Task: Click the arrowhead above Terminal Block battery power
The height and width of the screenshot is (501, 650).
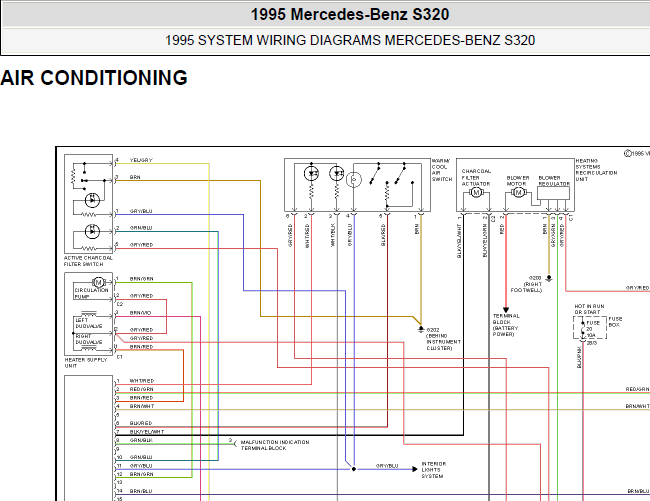Action: click(506, 310)
